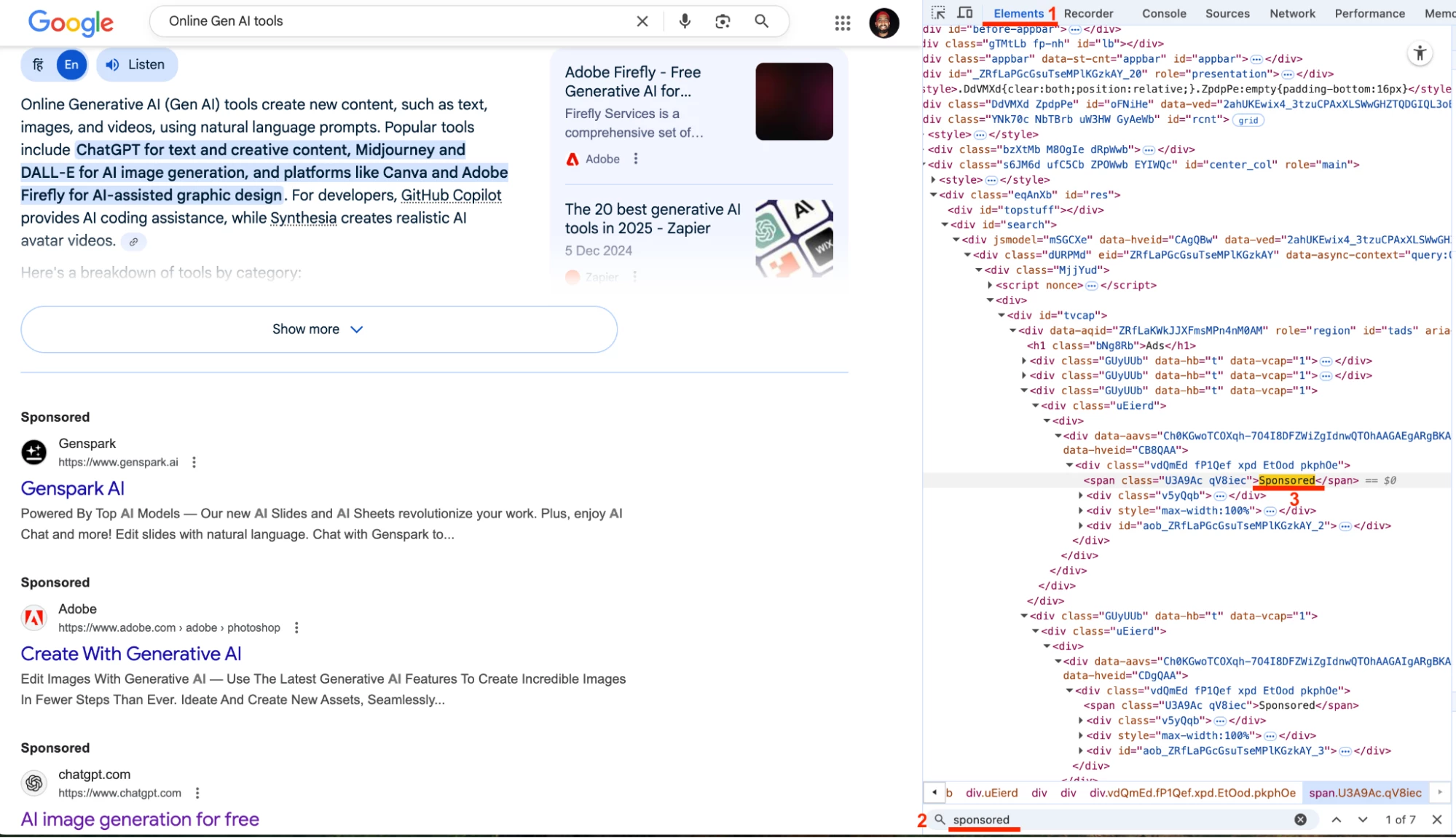Switch to the Elements tab

(1018, 13)
